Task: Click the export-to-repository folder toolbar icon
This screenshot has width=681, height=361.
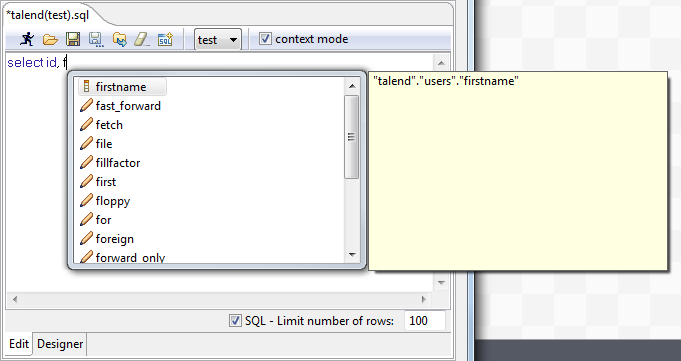Action: tap(119, 40)
